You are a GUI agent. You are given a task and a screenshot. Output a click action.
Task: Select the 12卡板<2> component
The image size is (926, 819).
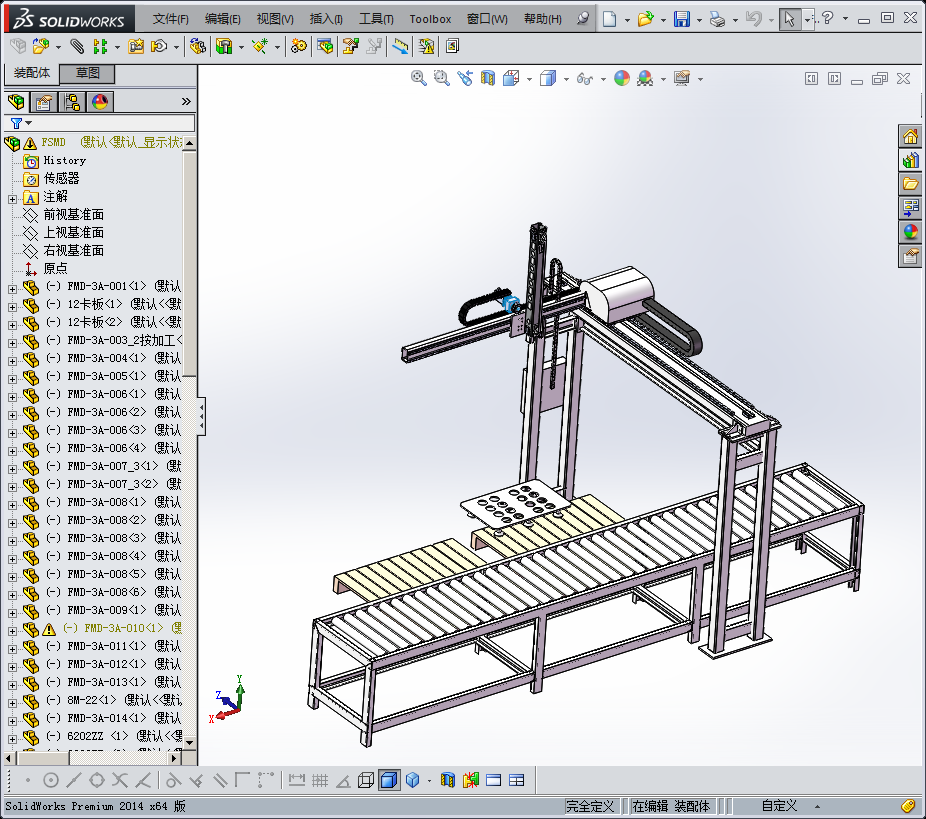pos(114,322)
